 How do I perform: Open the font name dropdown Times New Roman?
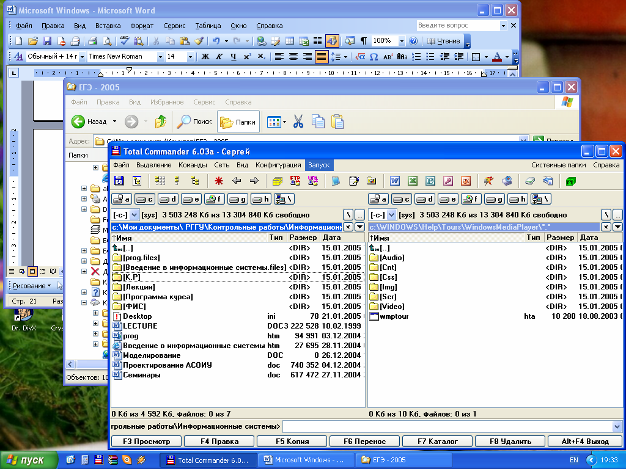pyautogui.click(x=158, y=57)
